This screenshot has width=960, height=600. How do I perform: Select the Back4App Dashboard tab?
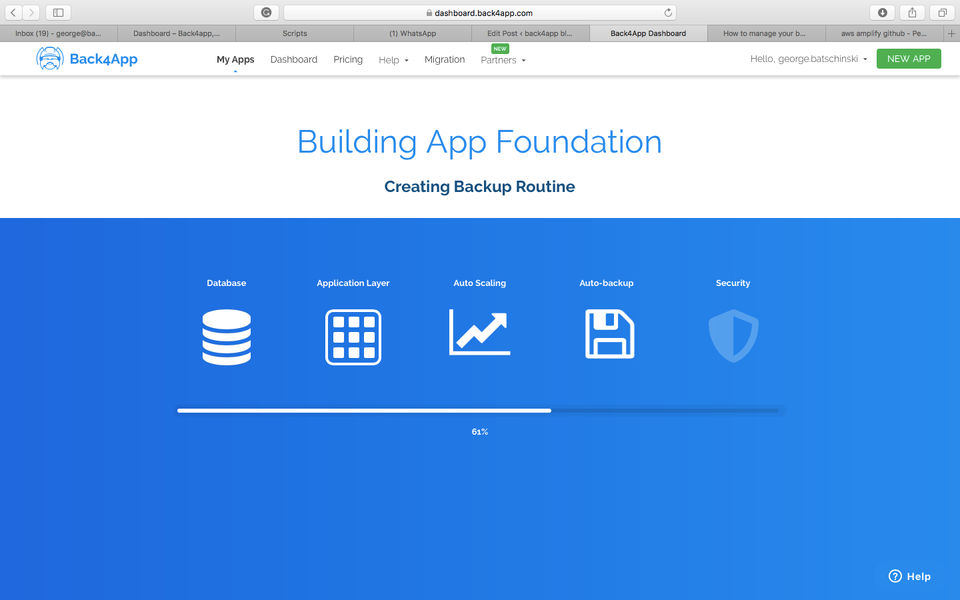click(648, 34)
